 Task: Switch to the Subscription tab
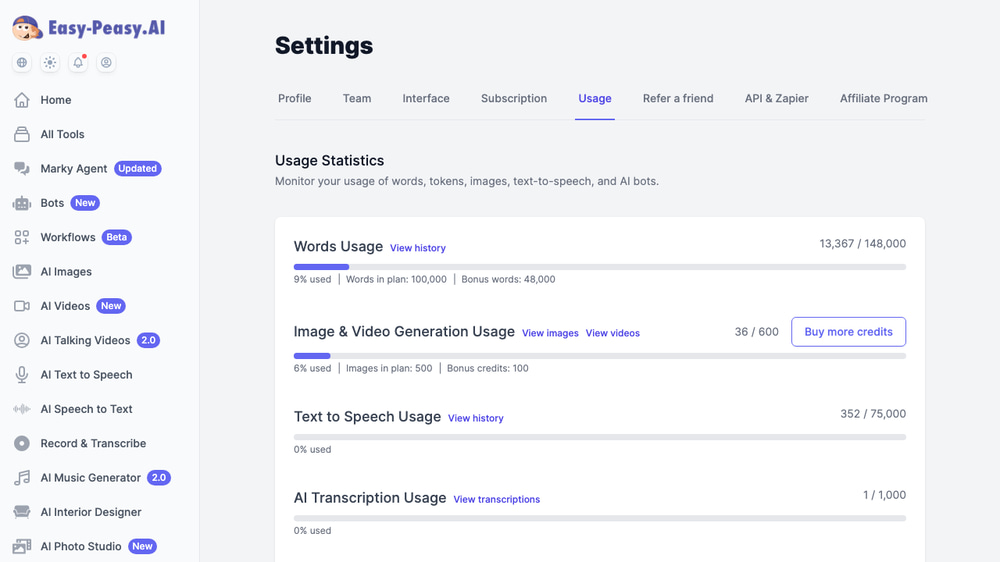(x=514, y=98)
